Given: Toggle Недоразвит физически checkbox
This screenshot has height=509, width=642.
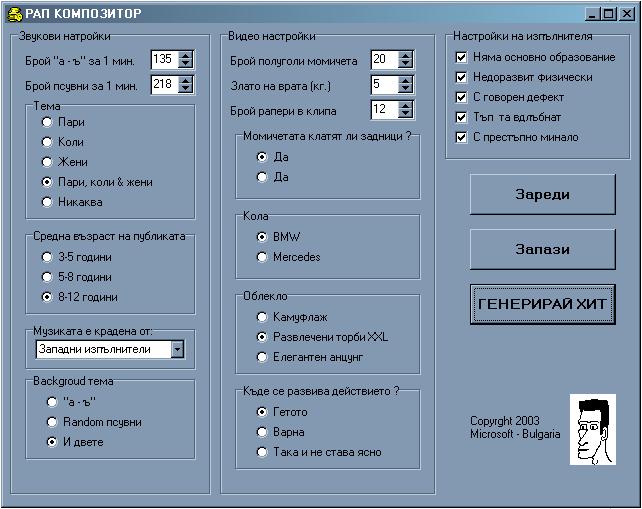Looking at the screenshot, I should 461,77.
